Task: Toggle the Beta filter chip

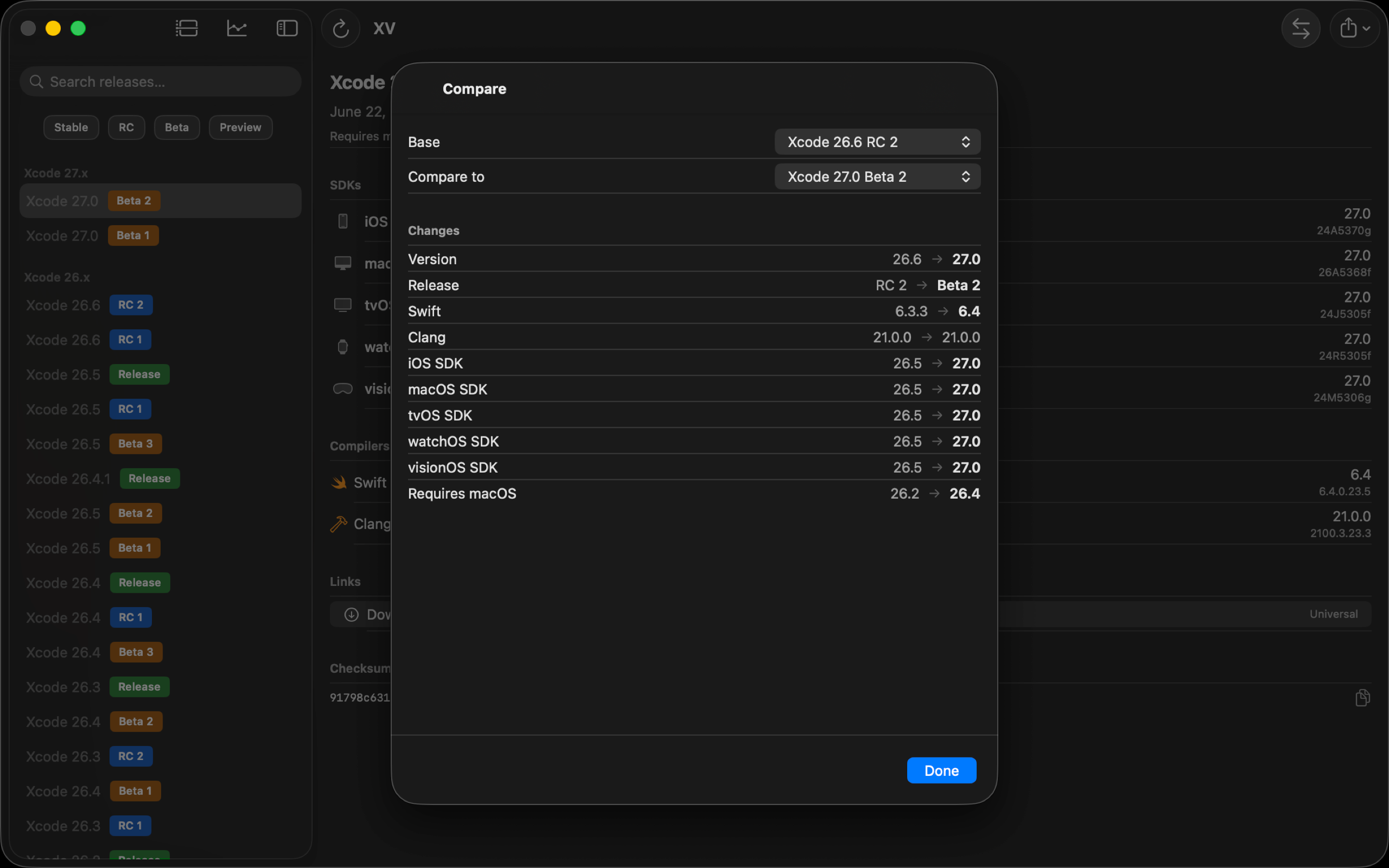Action: coord(177,127)
